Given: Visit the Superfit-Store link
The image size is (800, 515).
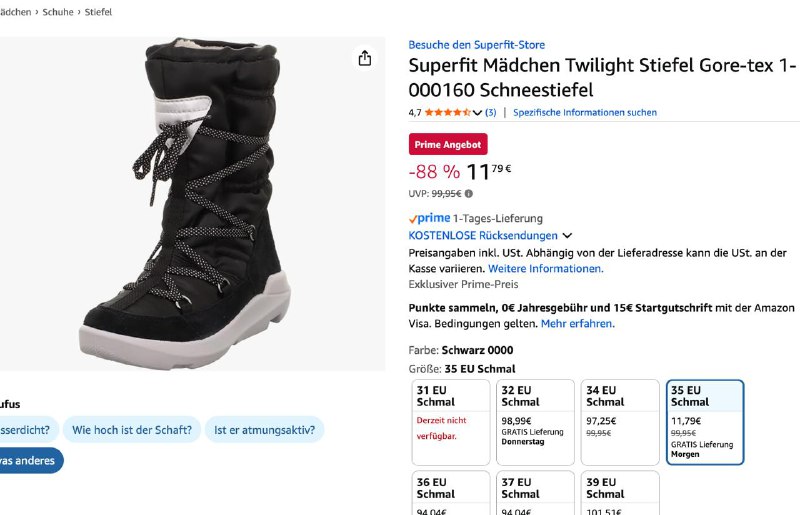Looking at the screenshot, I should pyautogui.click(x=476, y=45).
